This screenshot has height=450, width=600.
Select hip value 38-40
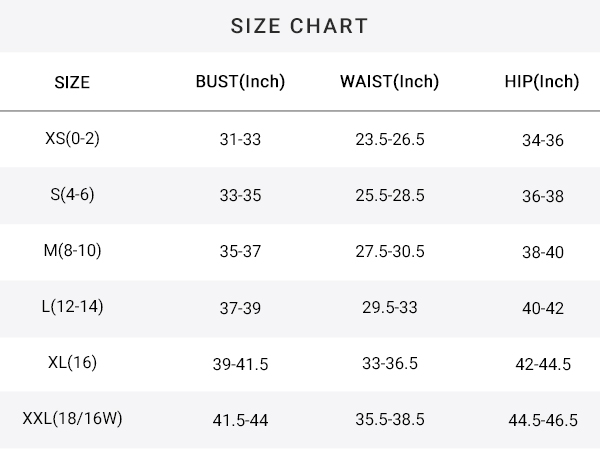click(543, 253)
